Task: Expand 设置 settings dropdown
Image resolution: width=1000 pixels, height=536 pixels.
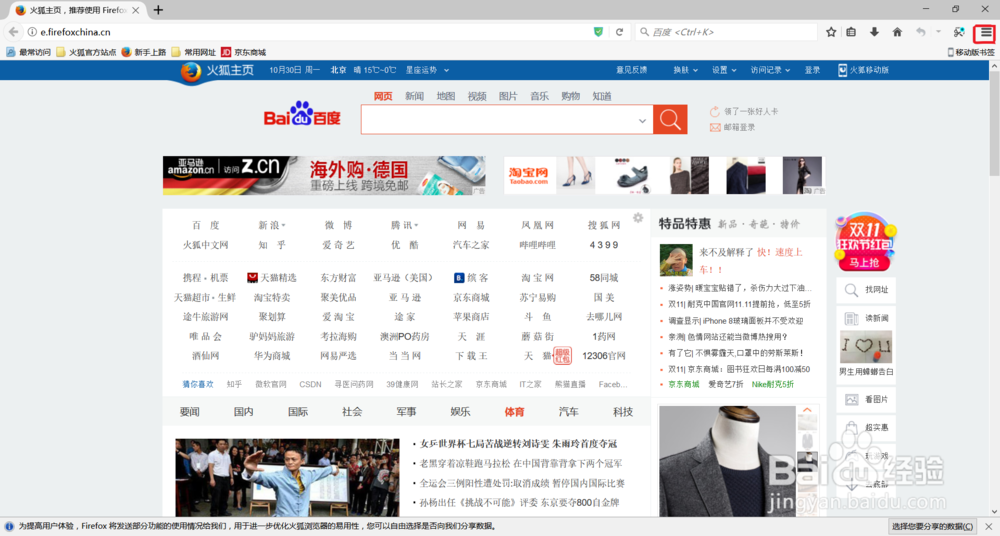Action: tap(724, 70)
